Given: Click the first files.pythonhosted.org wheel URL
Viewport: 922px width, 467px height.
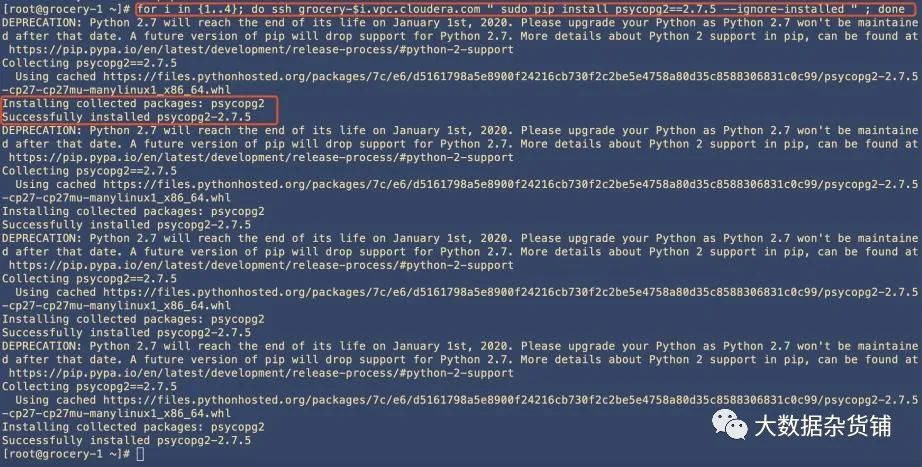Looking at the screenshot, I should pos(510,76).
